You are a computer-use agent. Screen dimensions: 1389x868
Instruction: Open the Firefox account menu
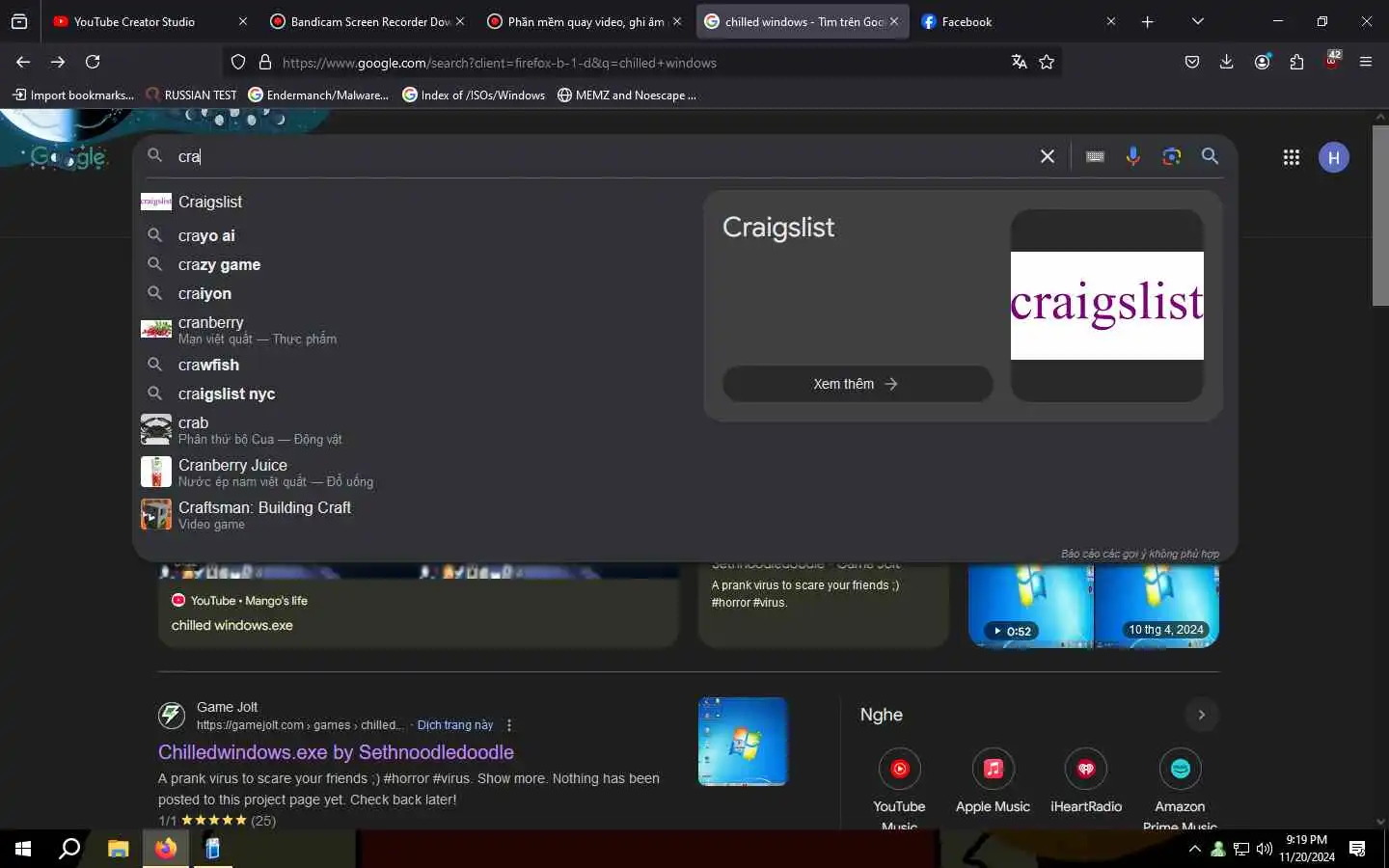coord(1262,62)
